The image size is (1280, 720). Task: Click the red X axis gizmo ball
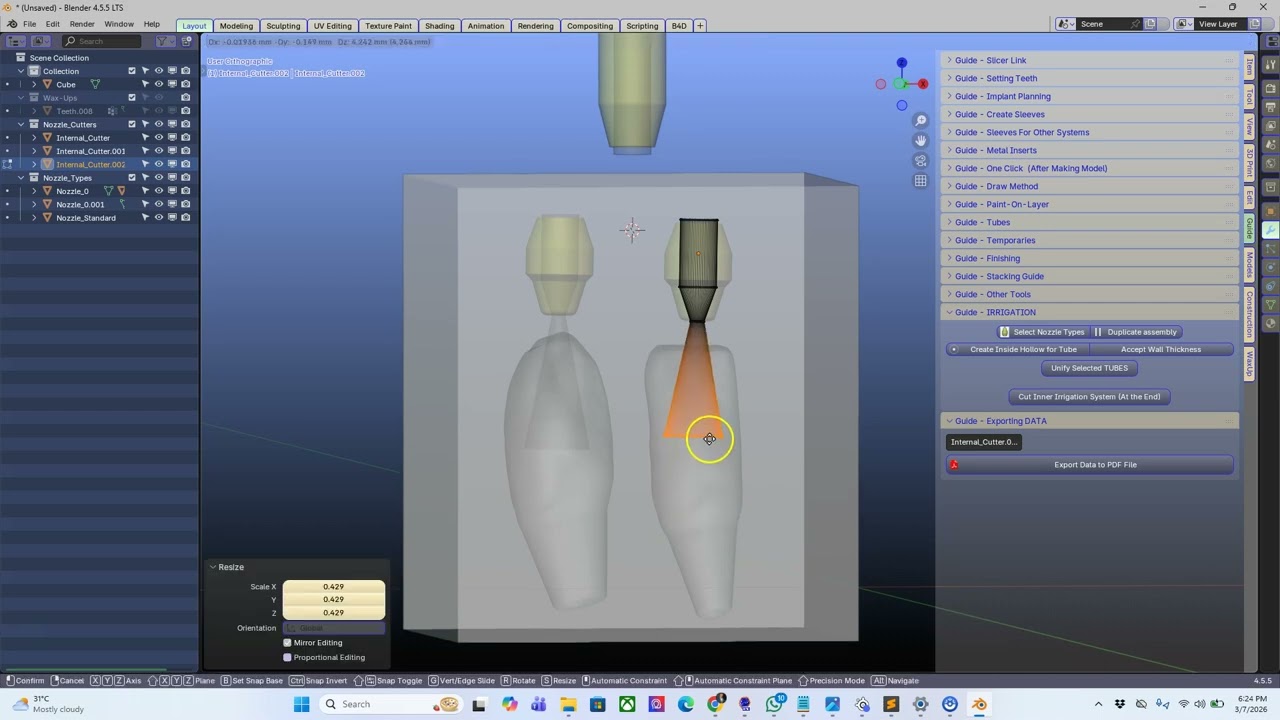922,84
